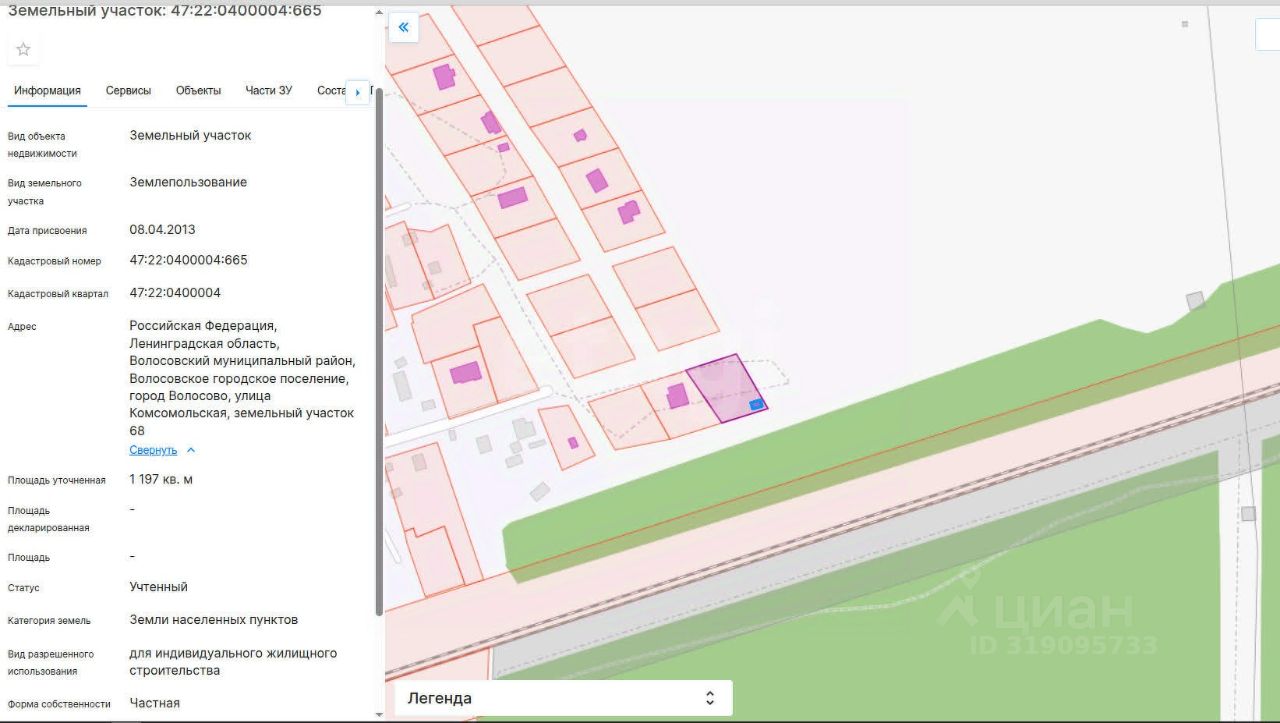
Task: Open the partially hidden Состав tab
Action: 331,91
